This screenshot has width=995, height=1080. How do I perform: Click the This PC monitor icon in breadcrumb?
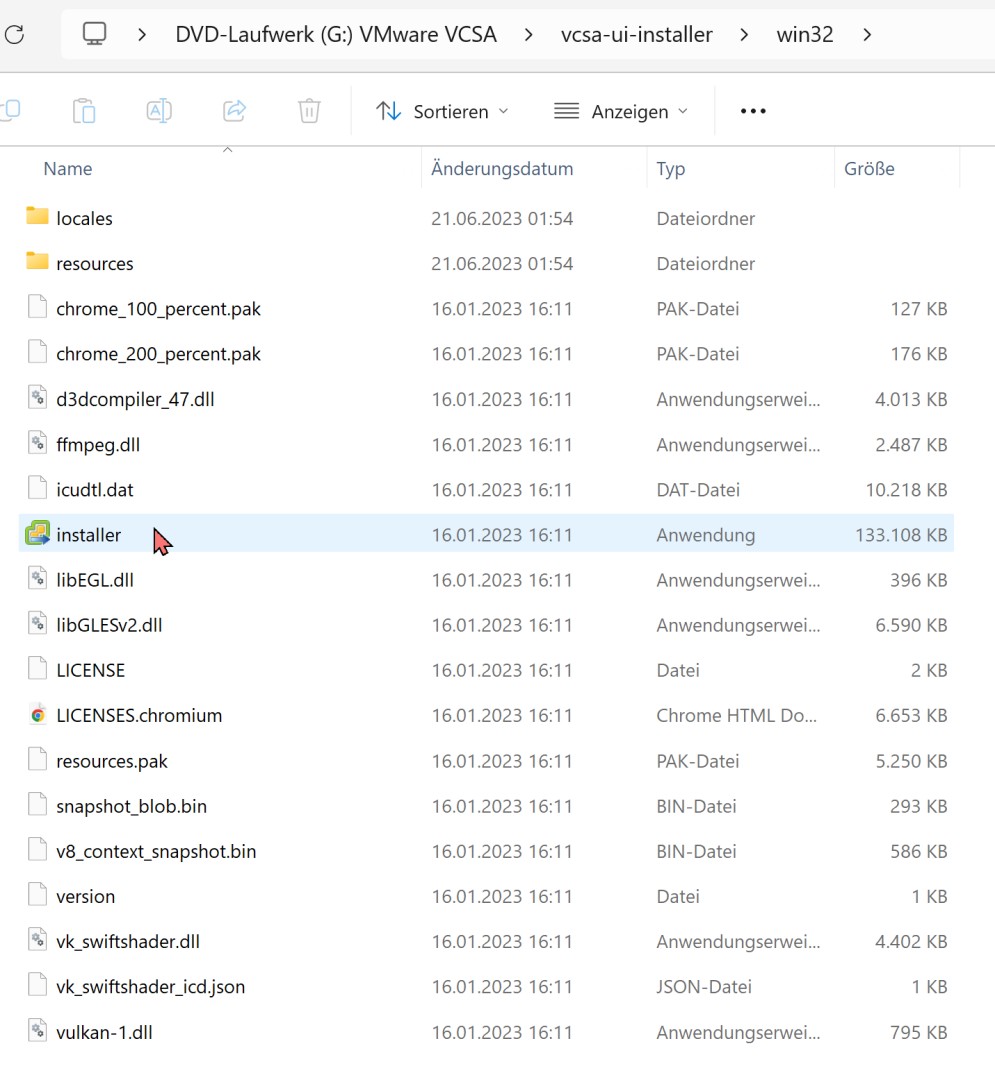[94, 34]
